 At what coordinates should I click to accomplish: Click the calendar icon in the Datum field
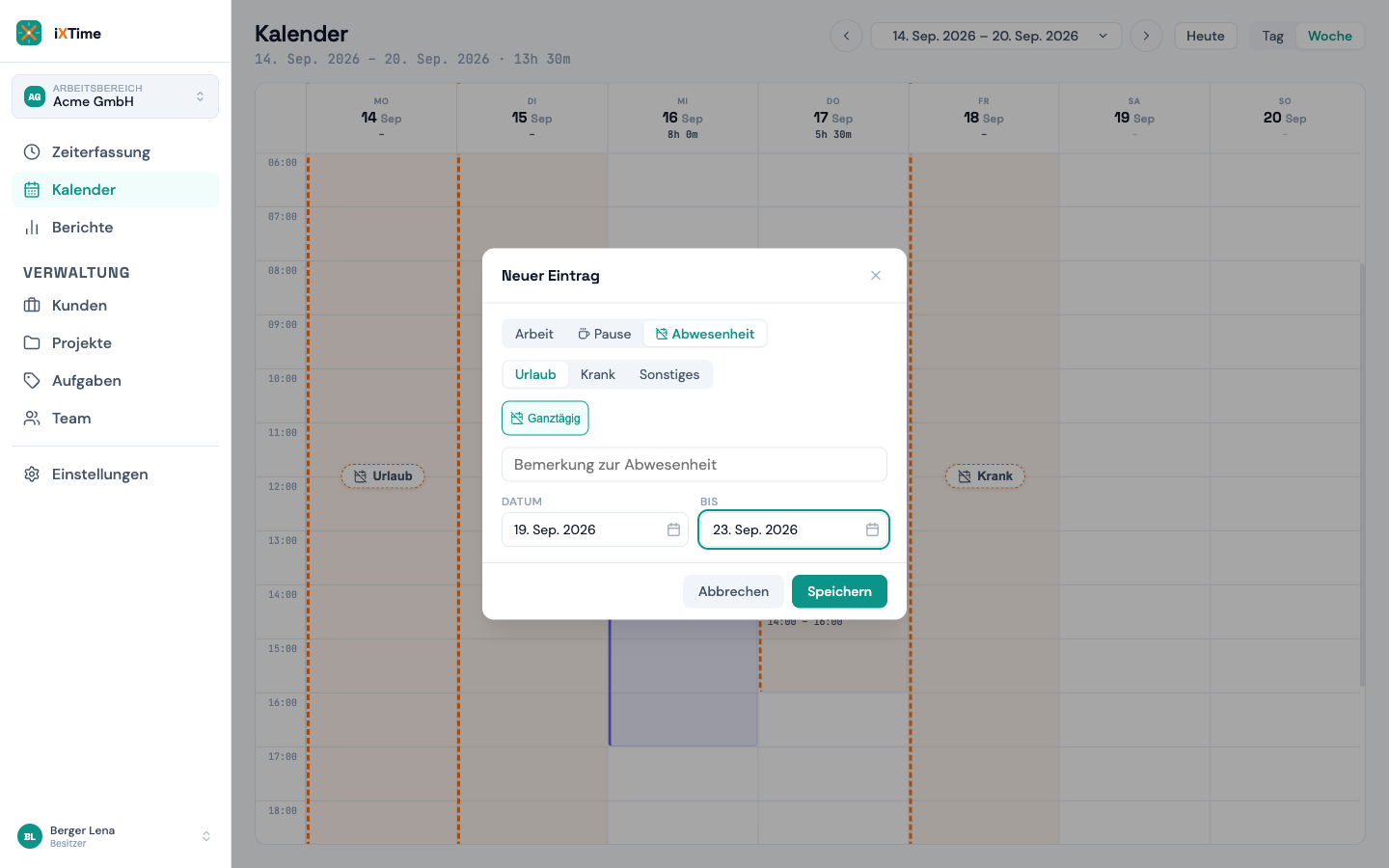pos(673,529)
